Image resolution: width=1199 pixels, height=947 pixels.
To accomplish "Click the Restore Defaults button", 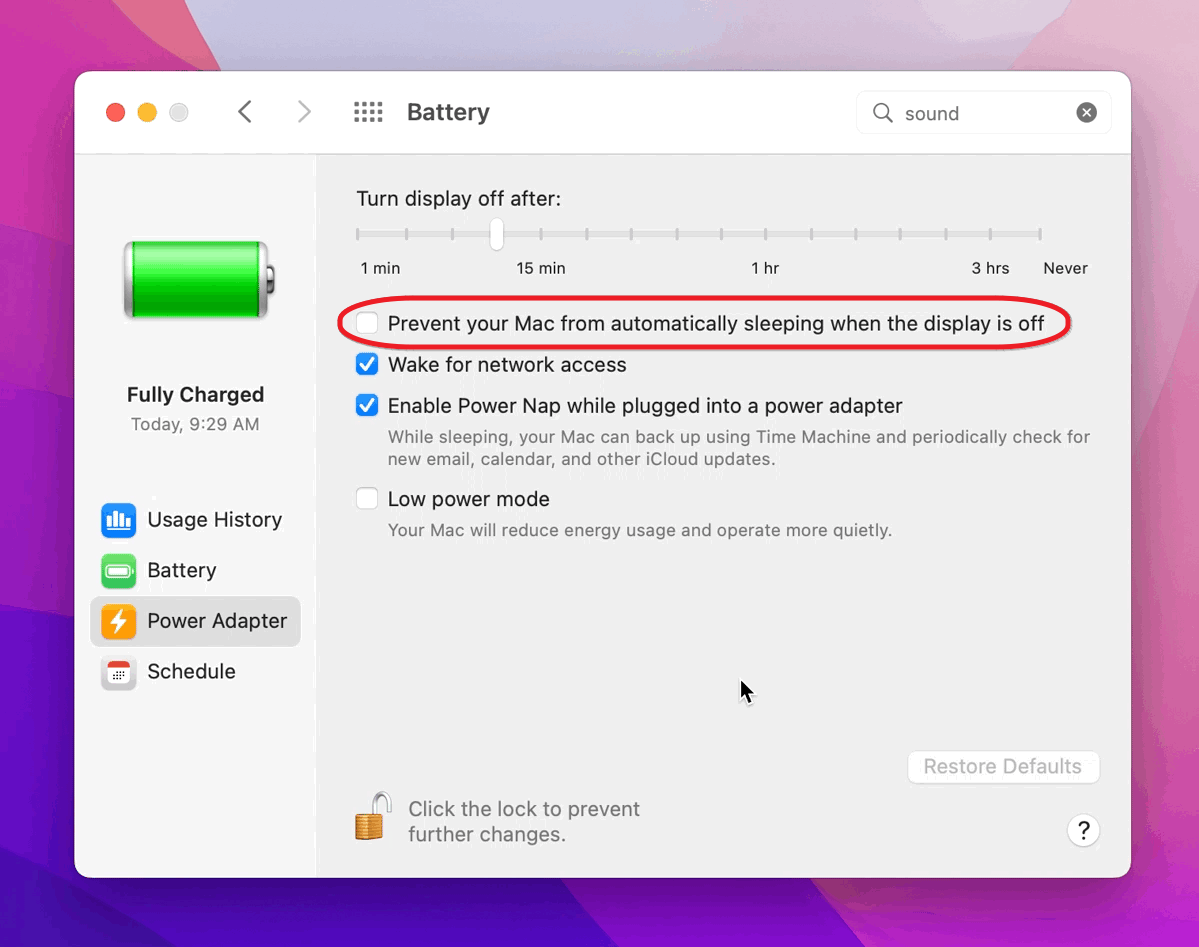I will pos(1003,766).
